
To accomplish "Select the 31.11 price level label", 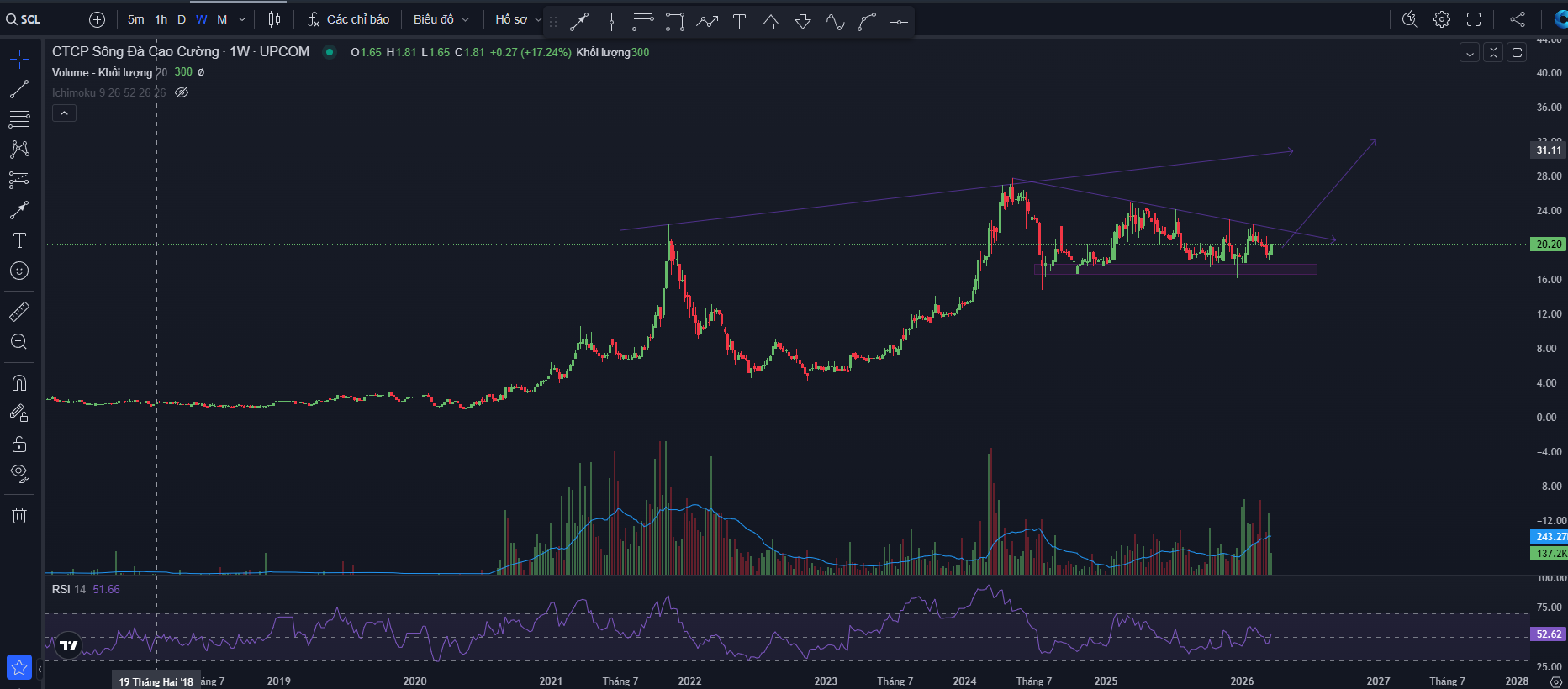I will 1549,150.
